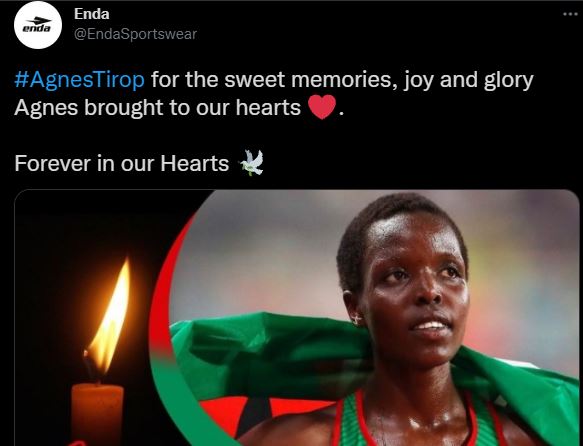This screenshot has height=446, width=583.
Task: Click the athlete's earring in the photo
Action: (357, 319)
